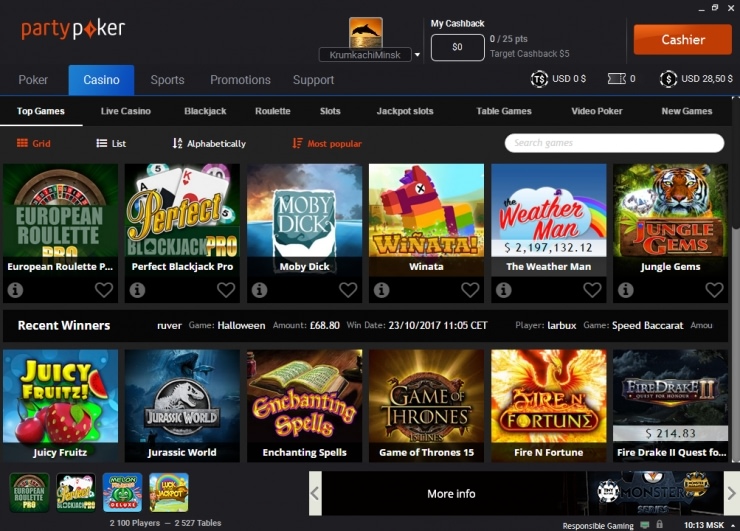Screen dimensions: 740x531
Task: Open the tournament tickets icon in header
Action: [x=613, y=79]
